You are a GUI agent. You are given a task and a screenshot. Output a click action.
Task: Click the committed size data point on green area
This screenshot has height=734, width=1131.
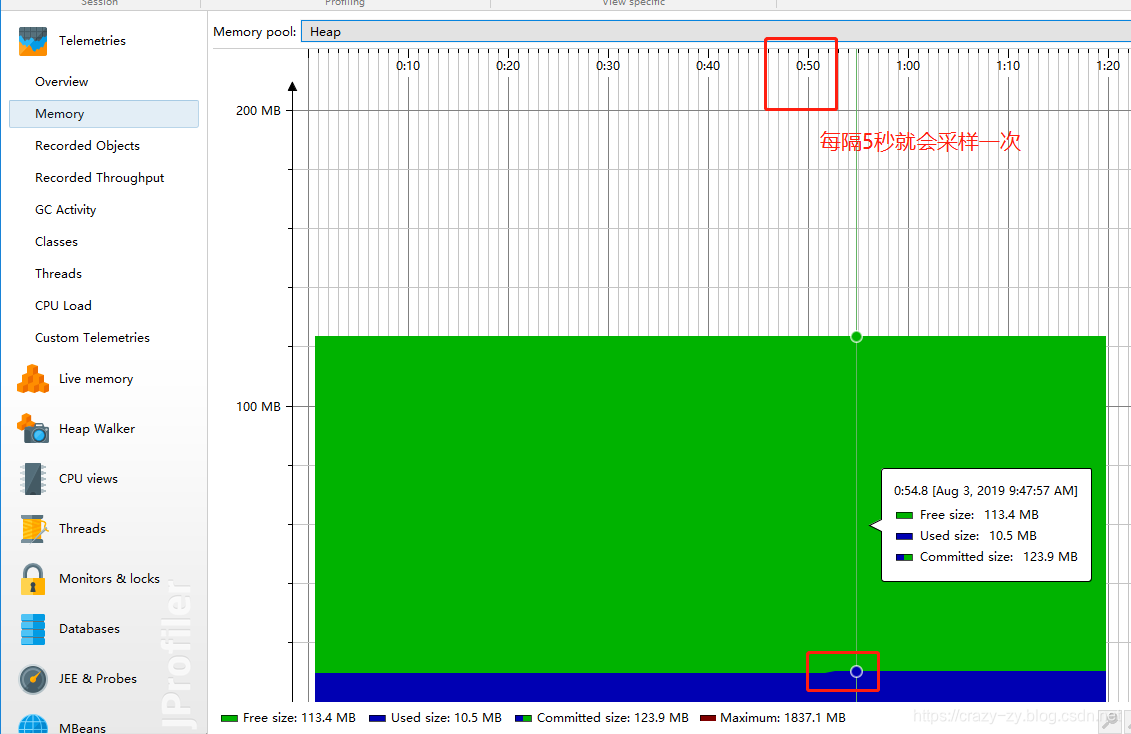[856, 337]
